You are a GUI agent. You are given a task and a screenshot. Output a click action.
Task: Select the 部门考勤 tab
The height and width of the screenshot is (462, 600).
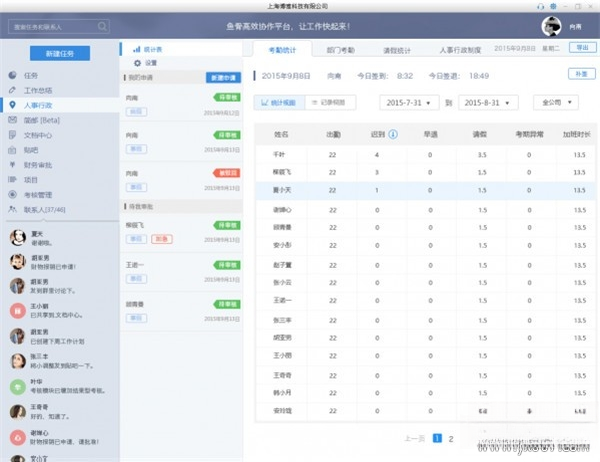pyautogui.click(x=340, y=50)
